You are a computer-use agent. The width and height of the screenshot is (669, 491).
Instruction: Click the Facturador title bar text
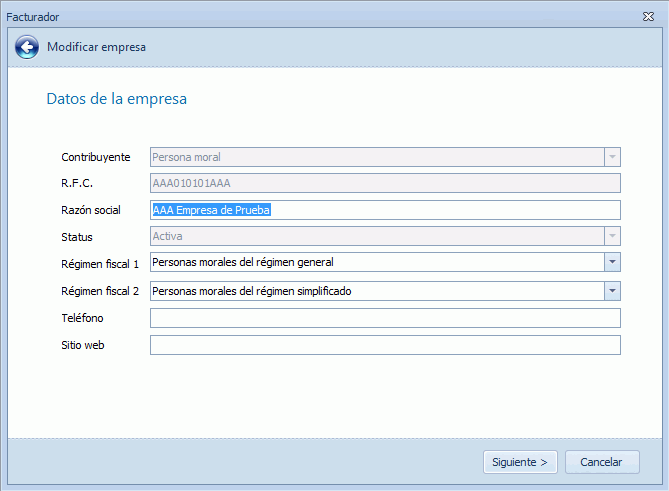pyautogui.click(x=31, y=17)
